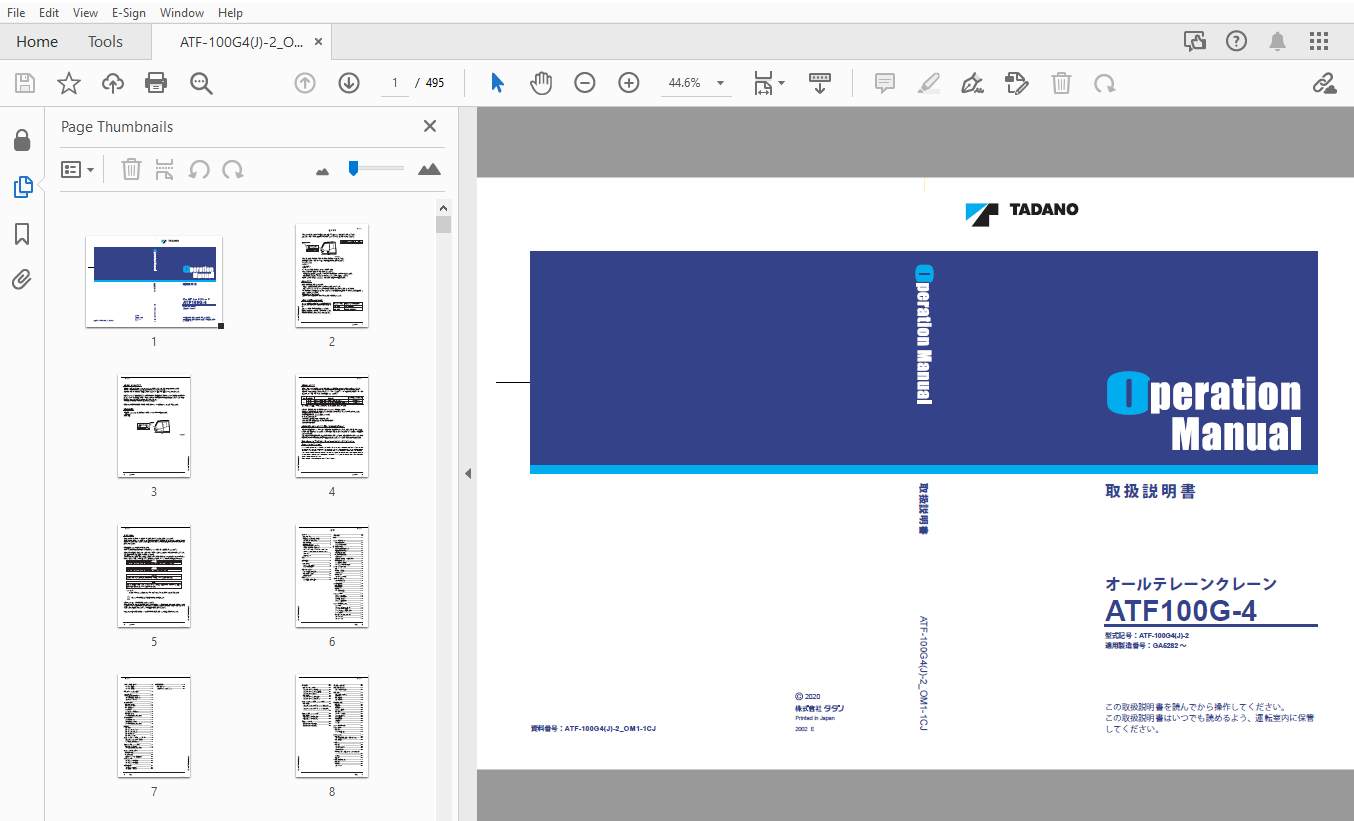Open Help question mark
Viewport: 1354px width, 821px height.
[x=1237, y=41]
